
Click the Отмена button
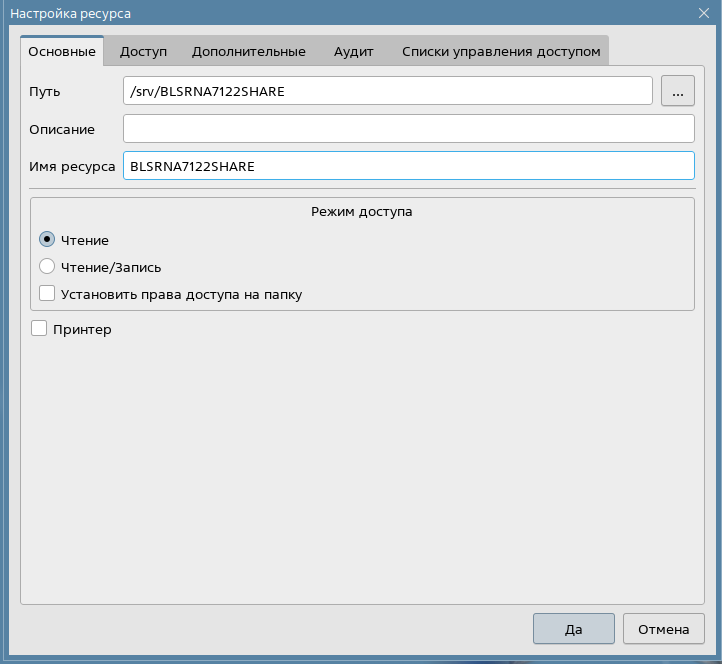click(664, 629)
